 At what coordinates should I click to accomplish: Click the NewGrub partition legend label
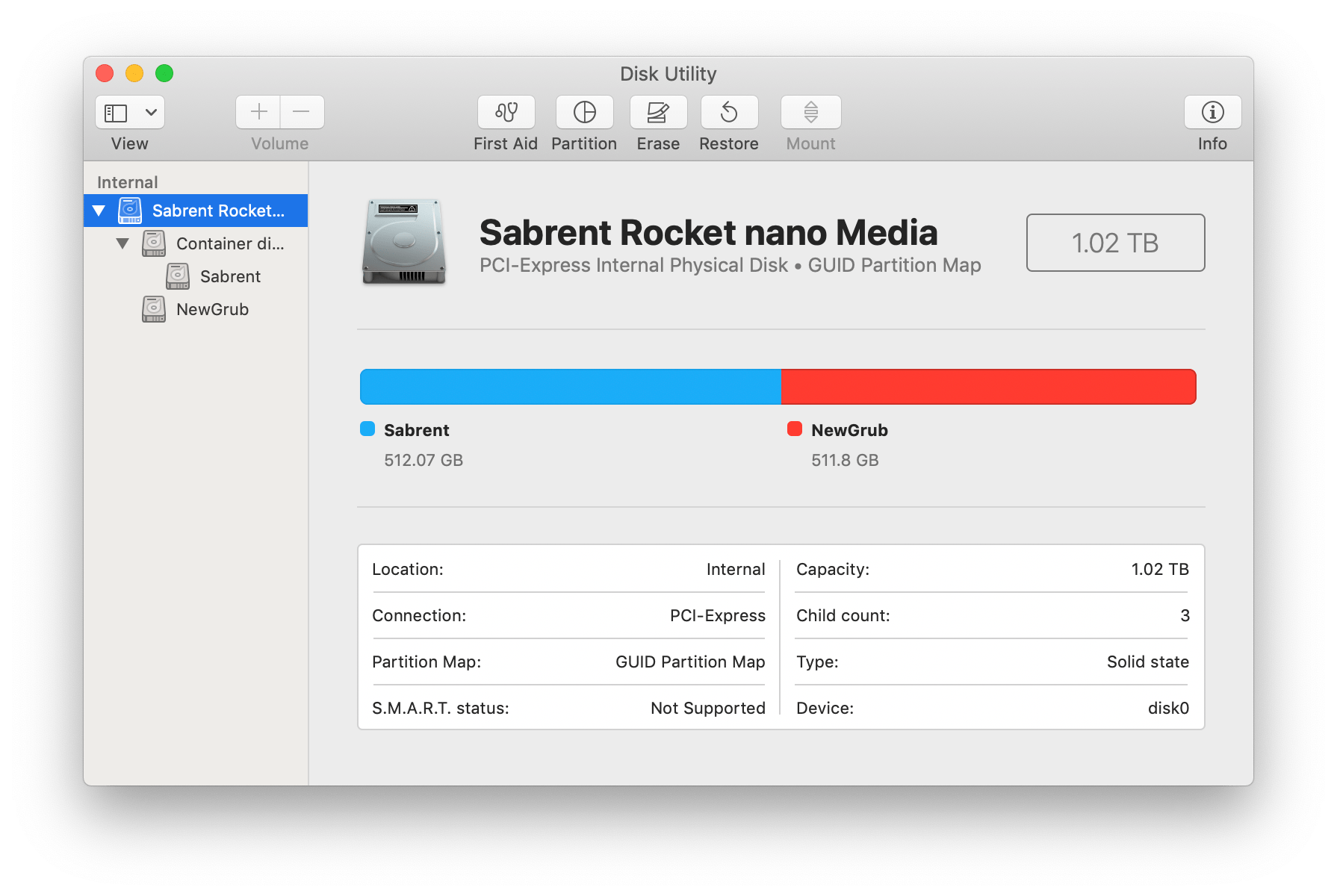click(x=849, y=430)
